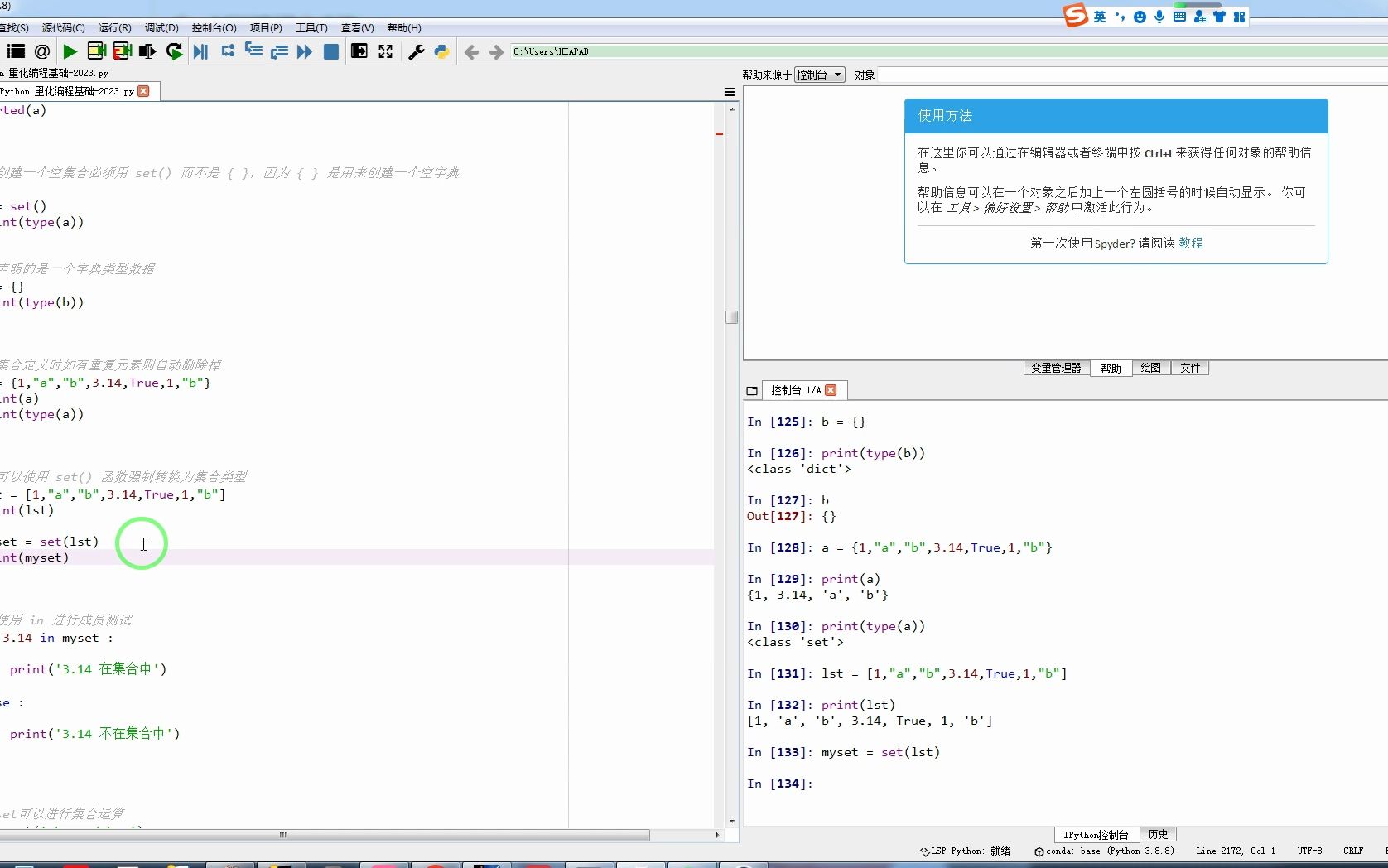The height and width of the screenshot is (868, 1388).
Task: Open the 项目(P) menu
Action: (x=266, y=27)
